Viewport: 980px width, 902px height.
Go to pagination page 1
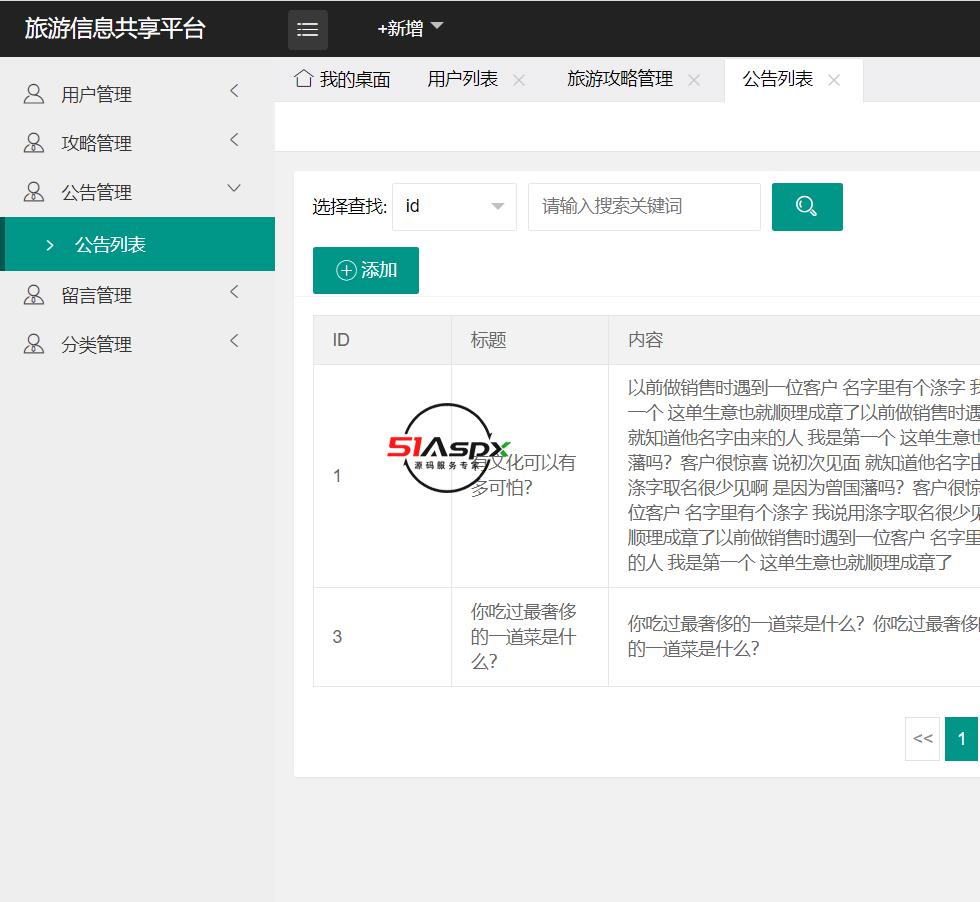[961, 739]
